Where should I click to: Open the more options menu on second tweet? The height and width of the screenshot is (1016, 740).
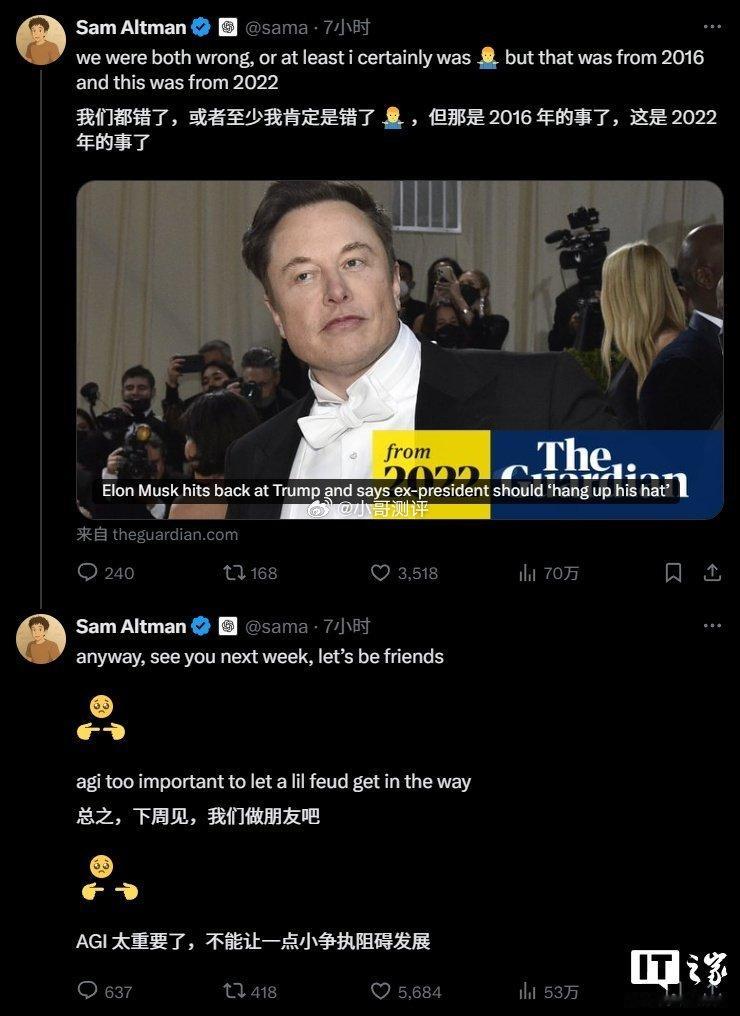712,625
